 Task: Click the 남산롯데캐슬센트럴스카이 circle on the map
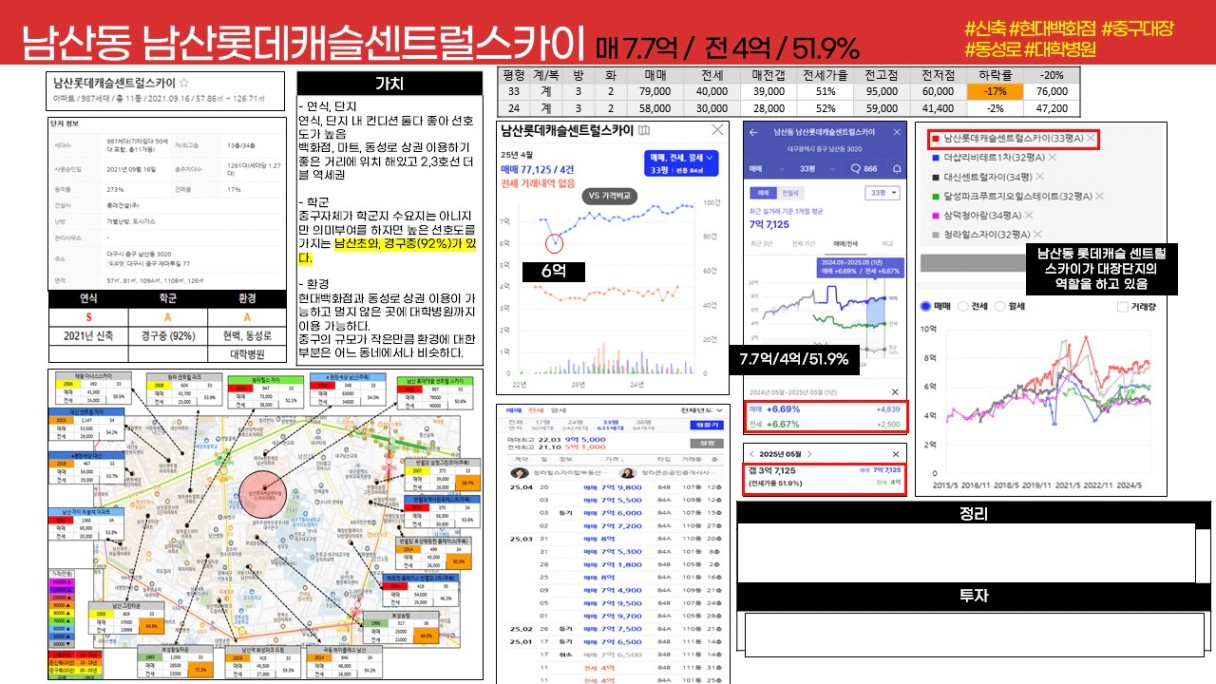click(x=264, y=496)
